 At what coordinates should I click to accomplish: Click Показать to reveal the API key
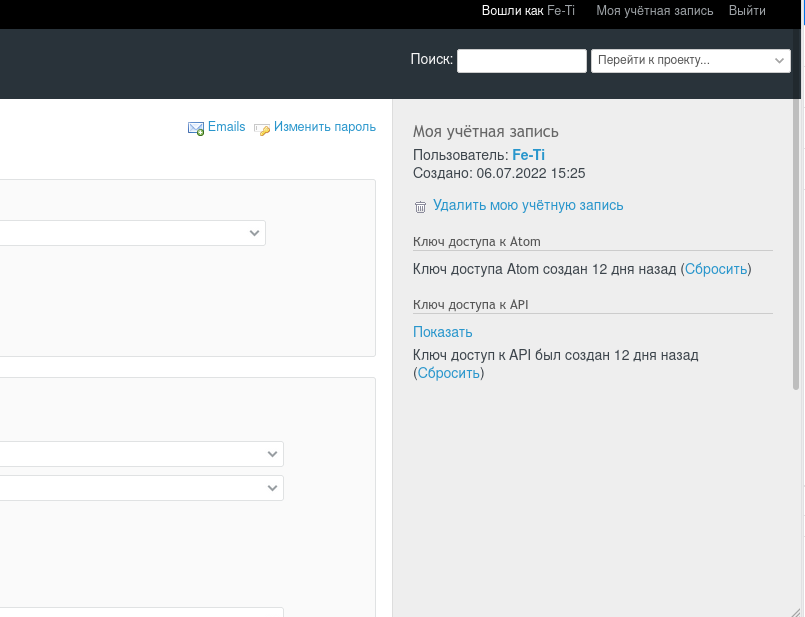pos(442,331)
